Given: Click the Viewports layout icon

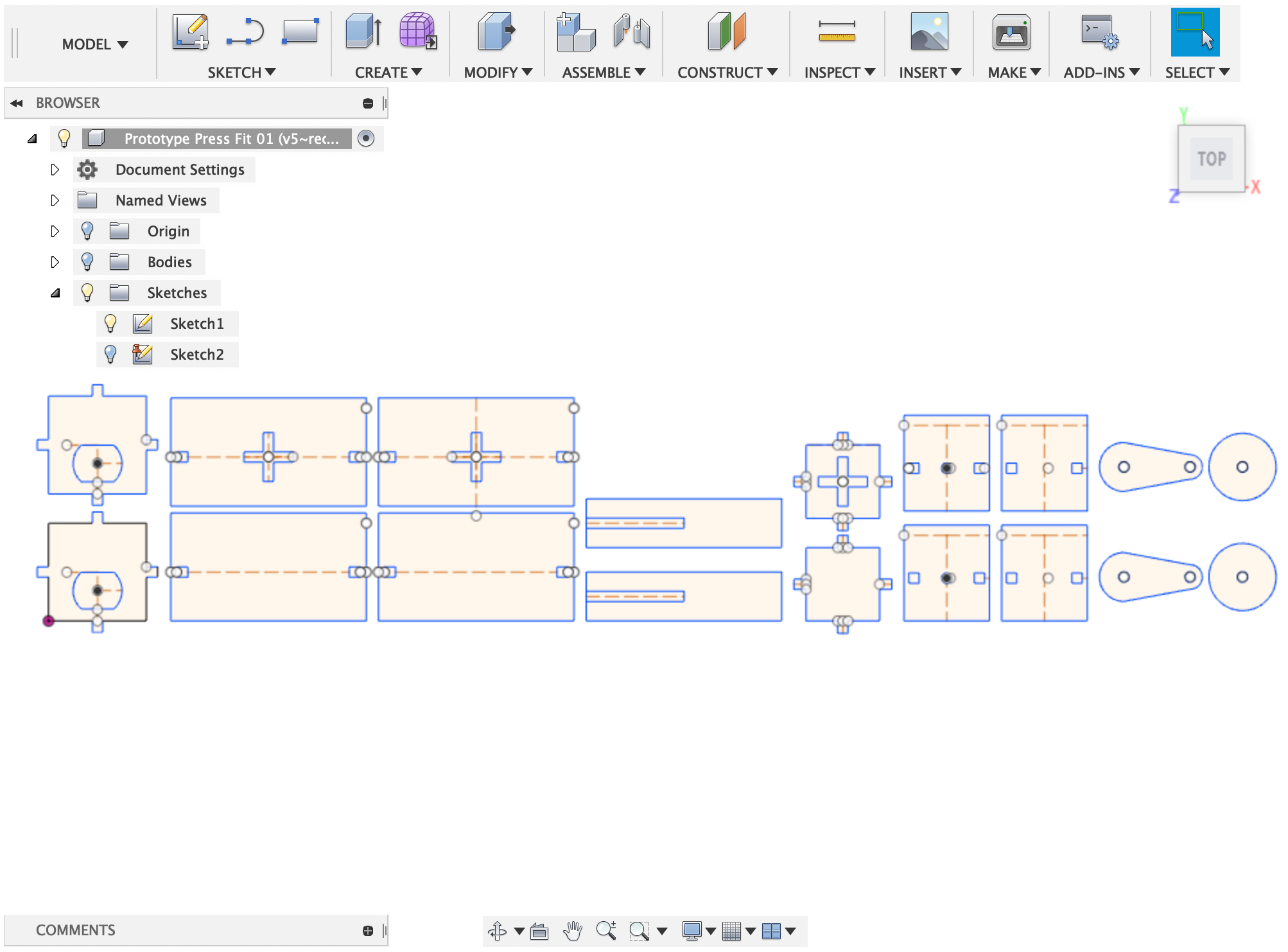Looking at the screenshot, I should 771,931.
